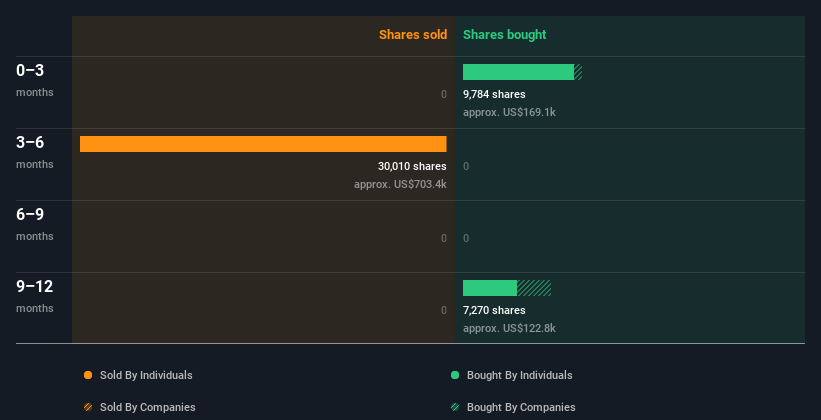Click the Shares sold column header
The width and height of the screenshot is (821, 420).
[x=413, y=35]
